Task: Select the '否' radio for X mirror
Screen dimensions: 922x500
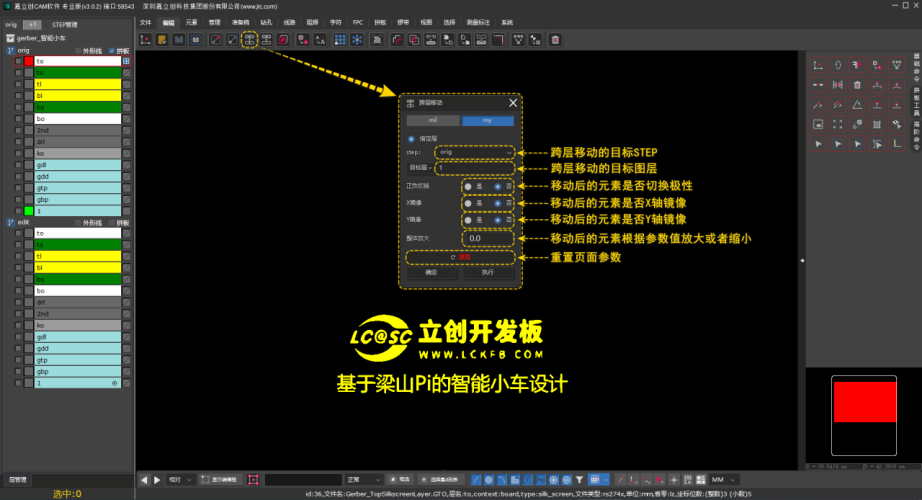Action: 497,203
